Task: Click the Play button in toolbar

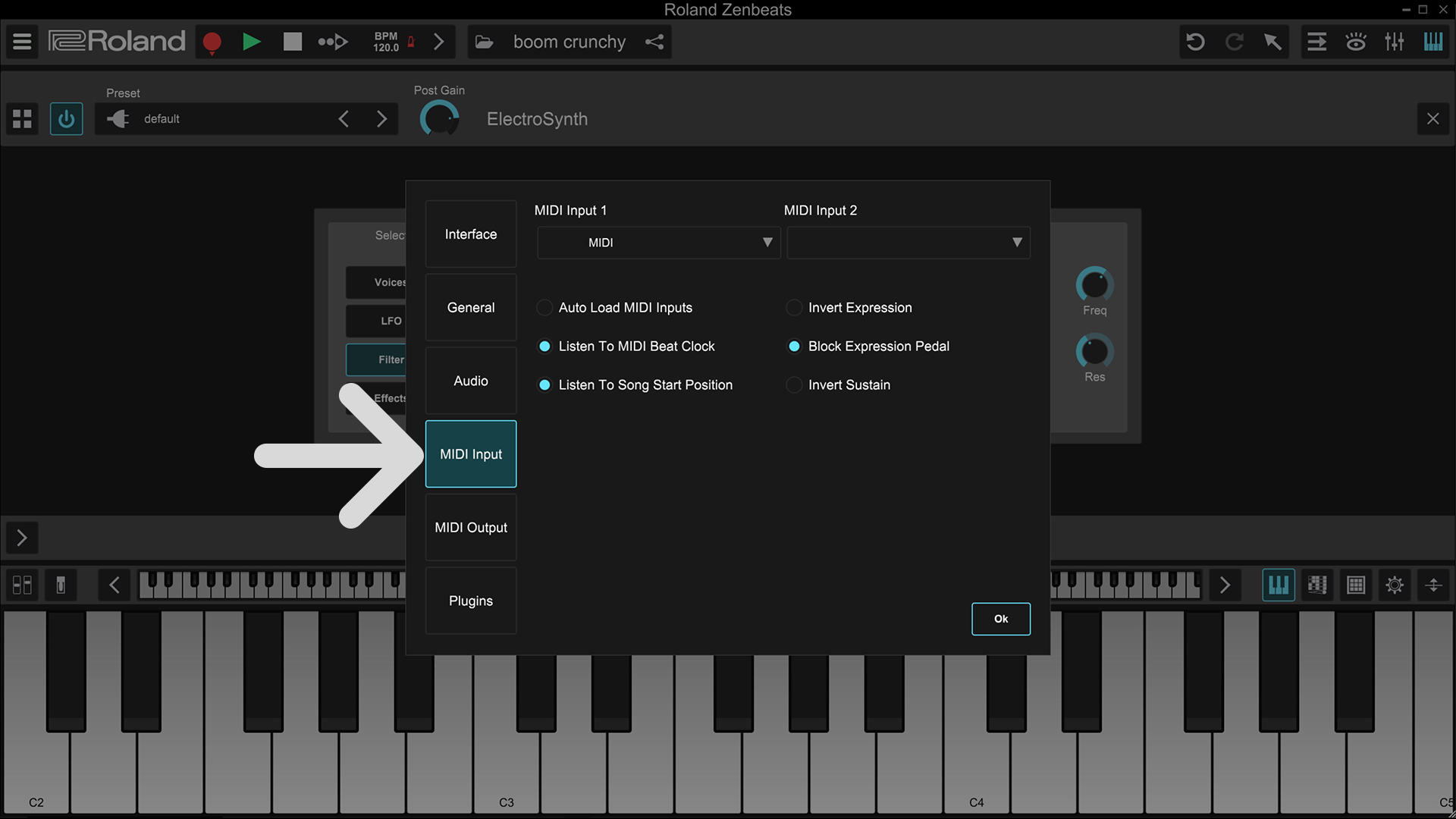Action: tap(251, 41)
